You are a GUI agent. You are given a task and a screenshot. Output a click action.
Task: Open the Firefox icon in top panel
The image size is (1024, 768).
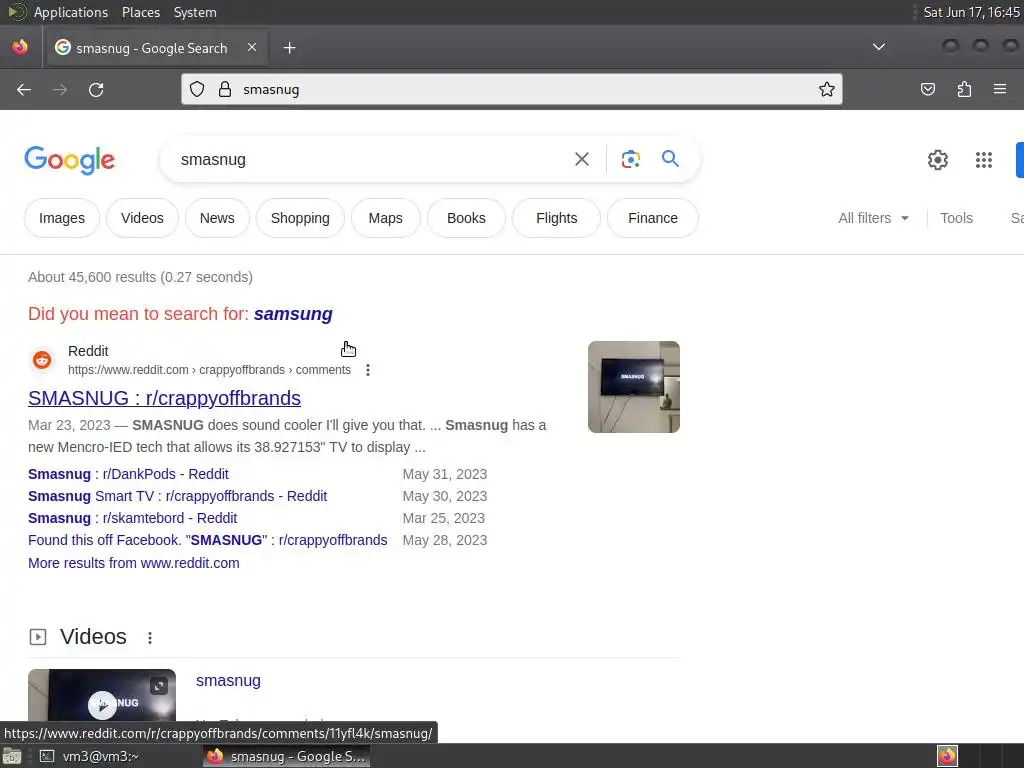click(20, 47)
